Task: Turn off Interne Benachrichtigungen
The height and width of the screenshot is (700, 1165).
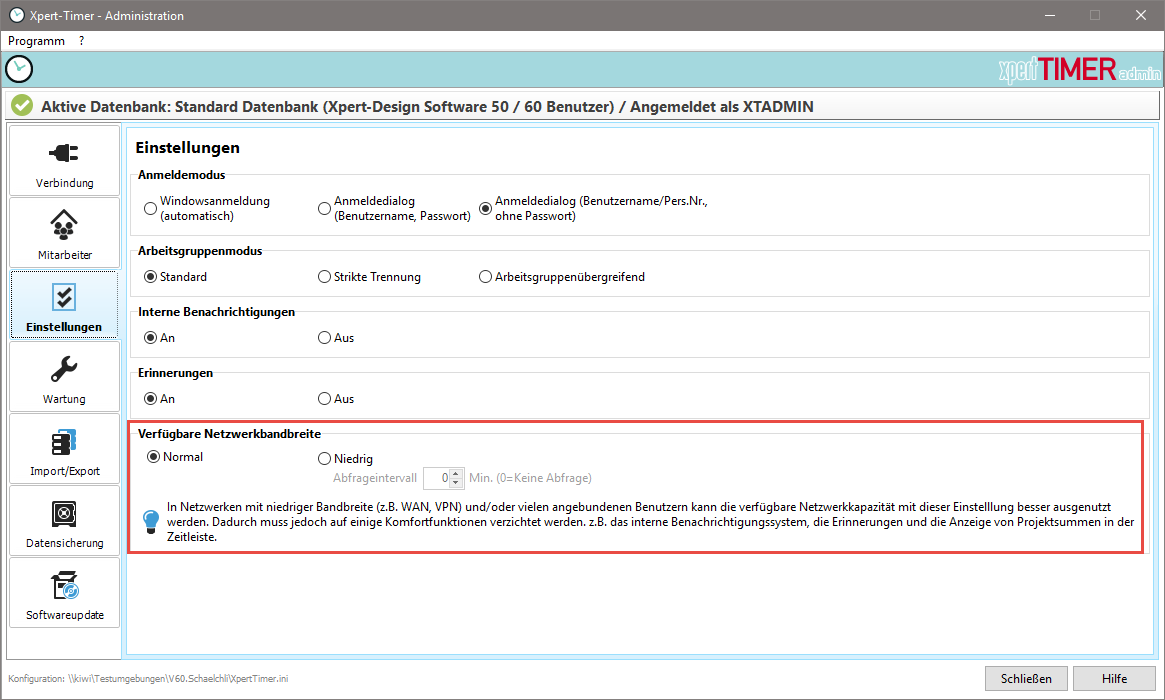Action: (x=324, y=338)
